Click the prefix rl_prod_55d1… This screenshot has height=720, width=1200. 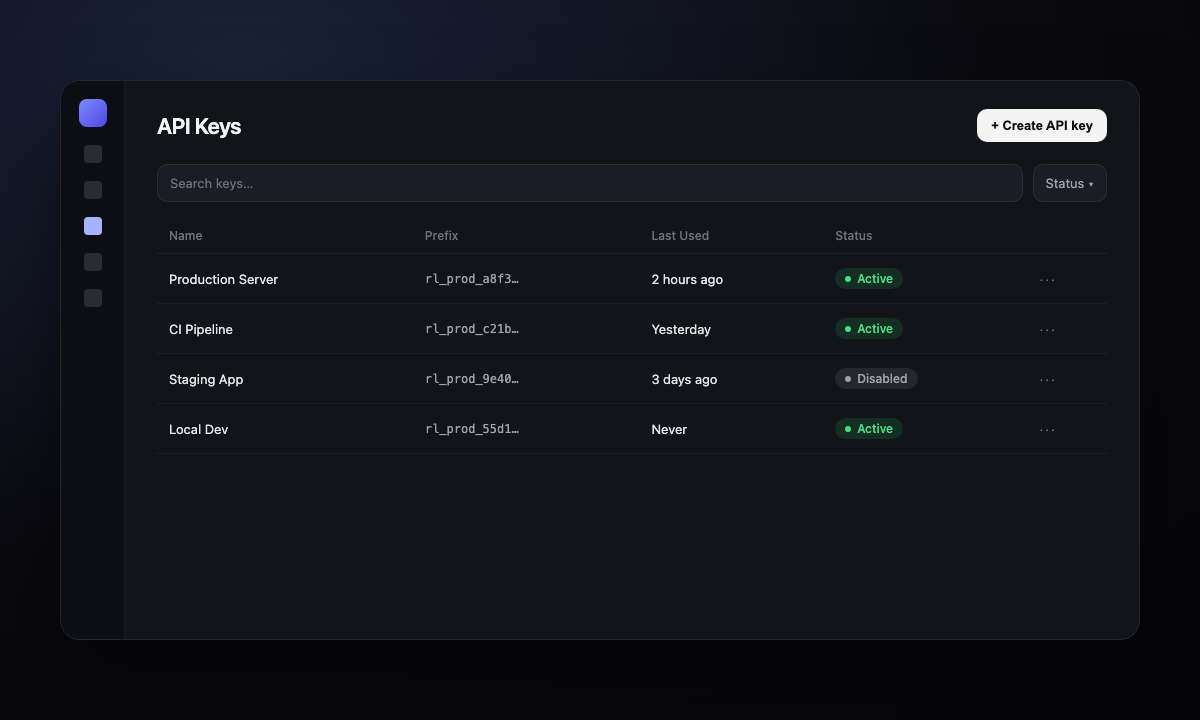click(472, 429)
